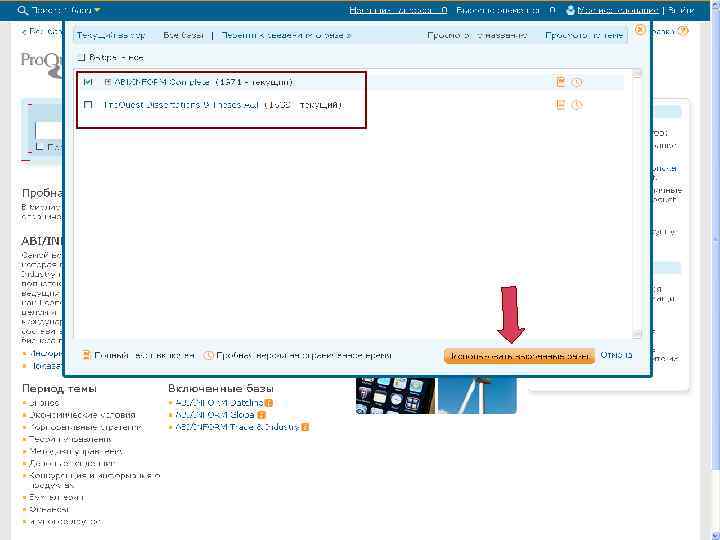The image size is (720, 540).
Task: Click the full text legend icon in dialog footer
Action: 86,355
